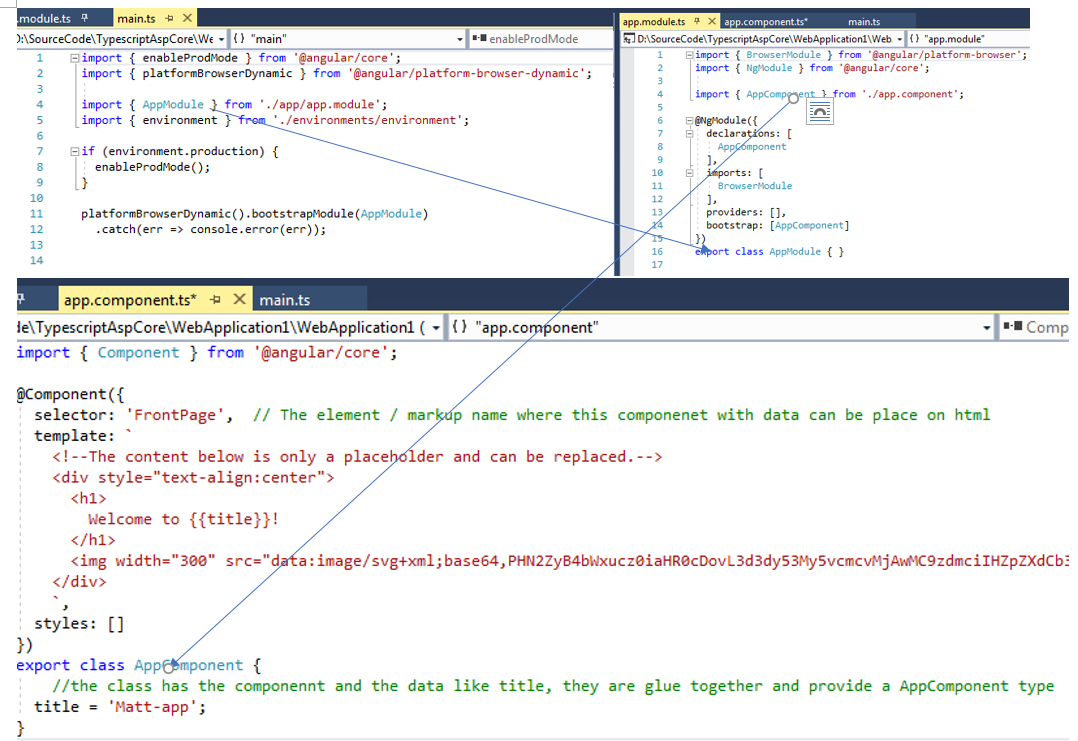Select the app.component.ts* tab in the bottom pane
The height and width of the screenshot is (741, 1078).
(130, 300)
